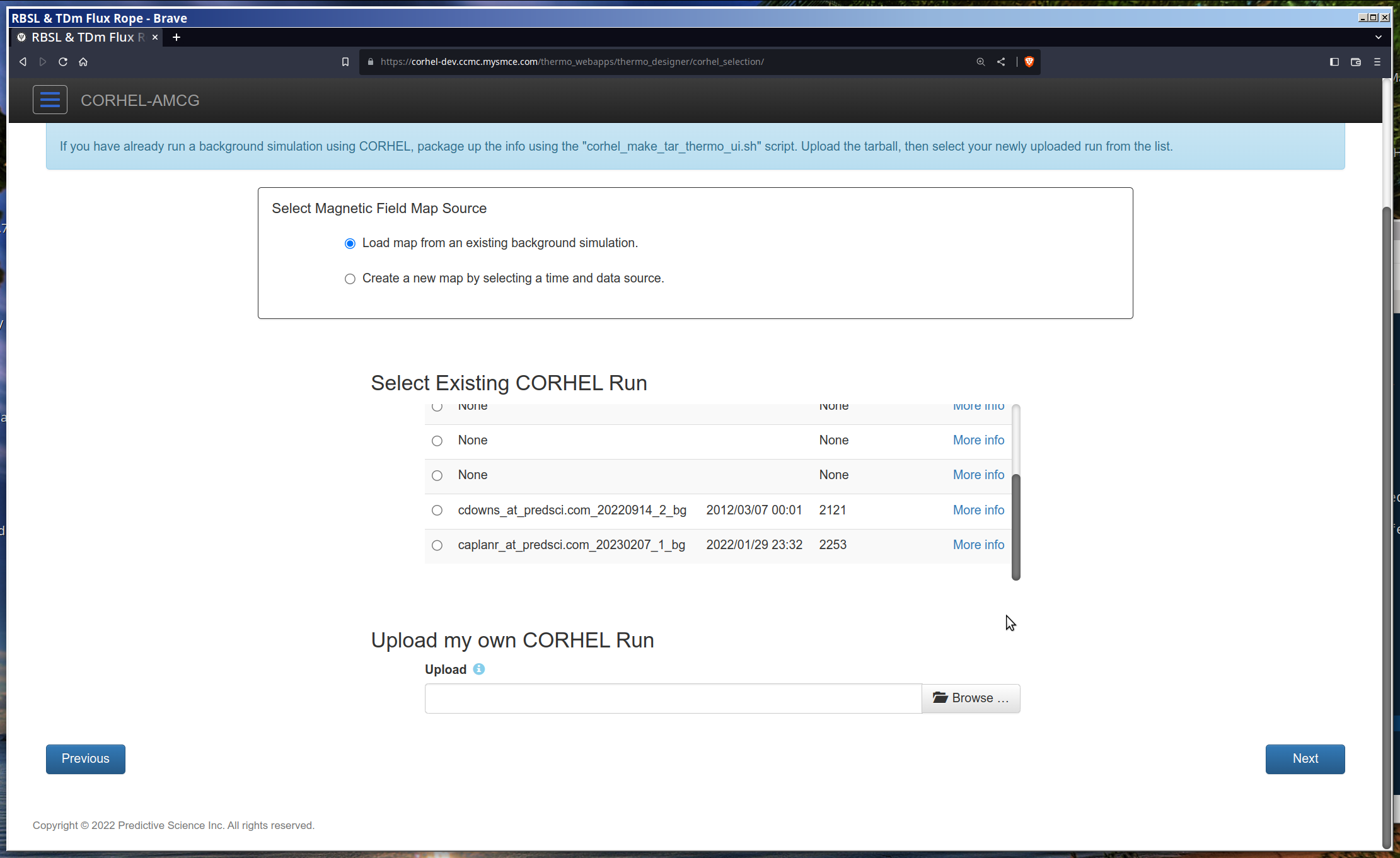Open the tab search dropdown chevron

point(1378,37)
